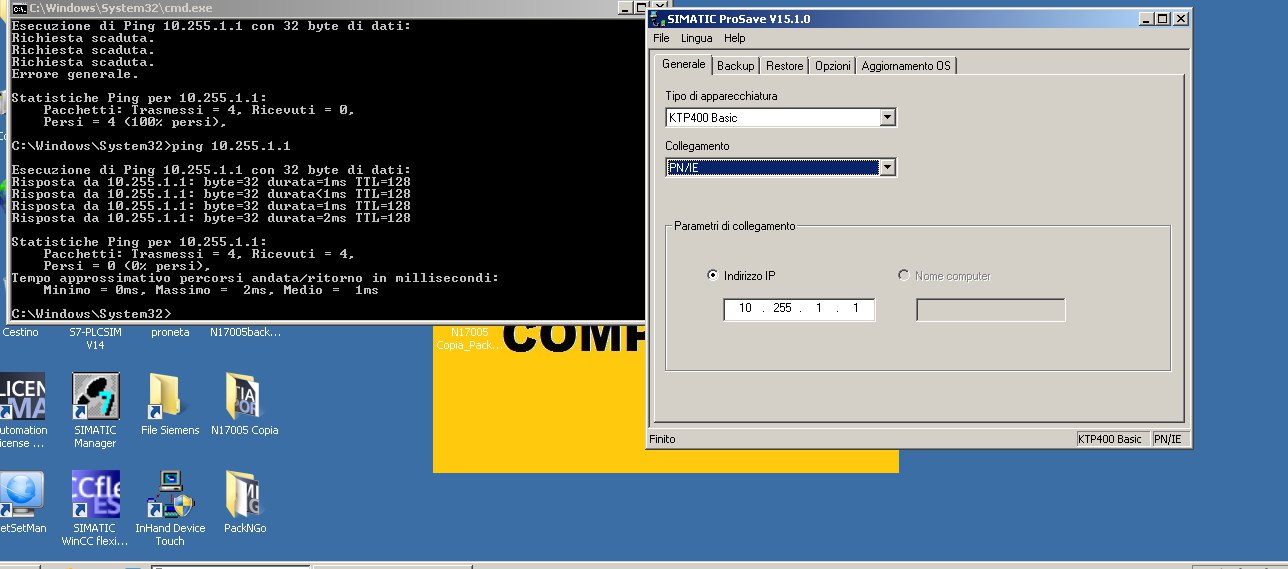Select the Nome computer radio button
Viewport: 1288px width, 569px height.
[904, 276]
